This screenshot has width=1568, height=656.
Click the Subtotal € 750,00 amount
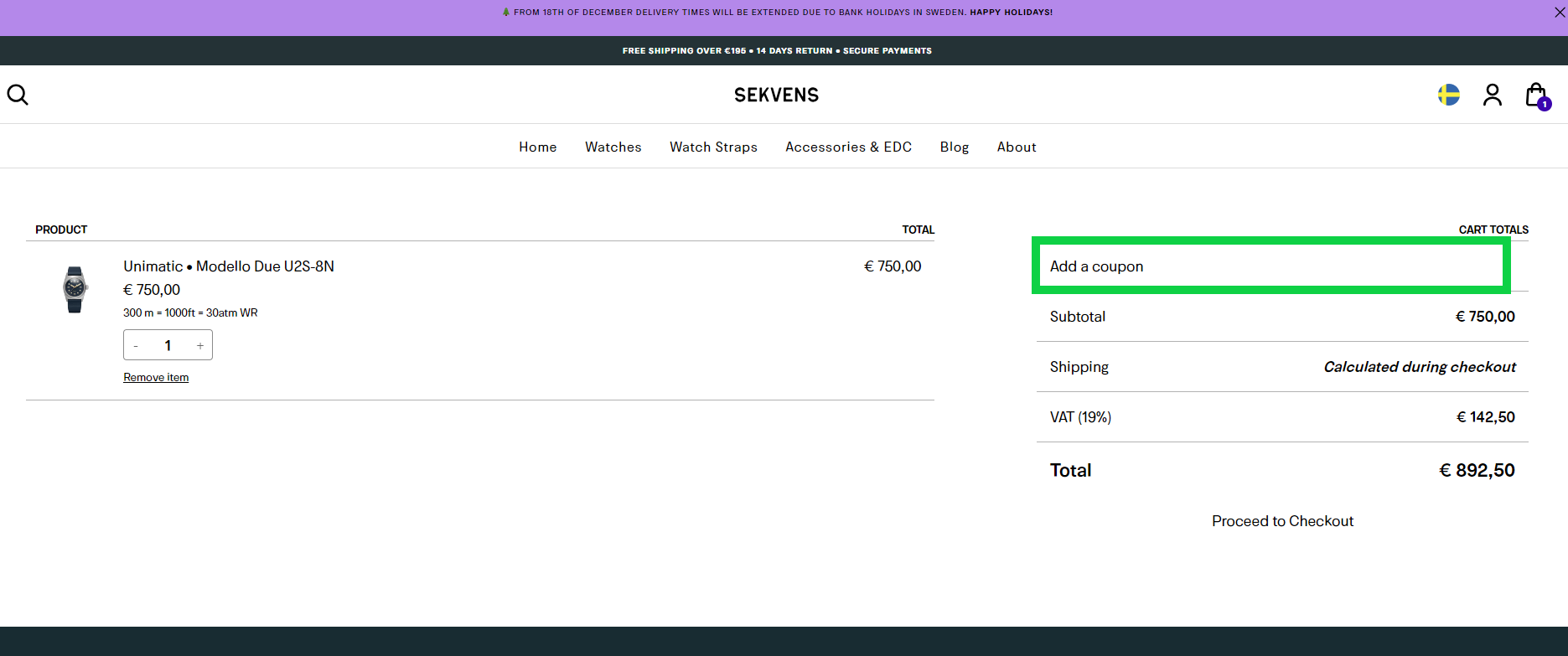(1485, 317)
